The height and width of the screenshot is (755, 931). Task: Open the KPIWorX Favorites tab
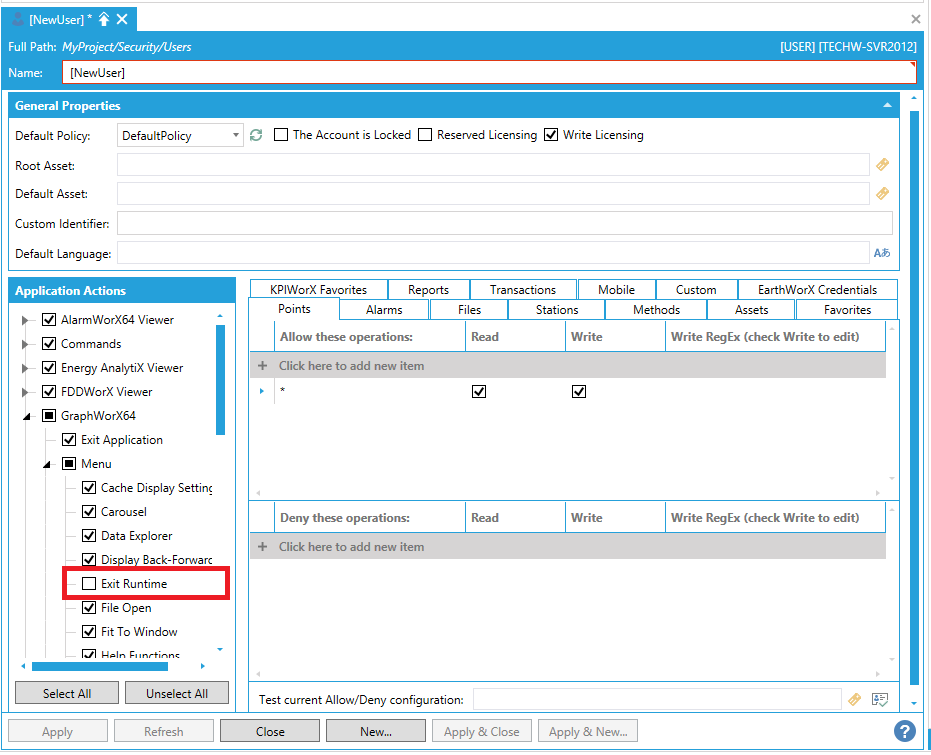tap(318, 290)
